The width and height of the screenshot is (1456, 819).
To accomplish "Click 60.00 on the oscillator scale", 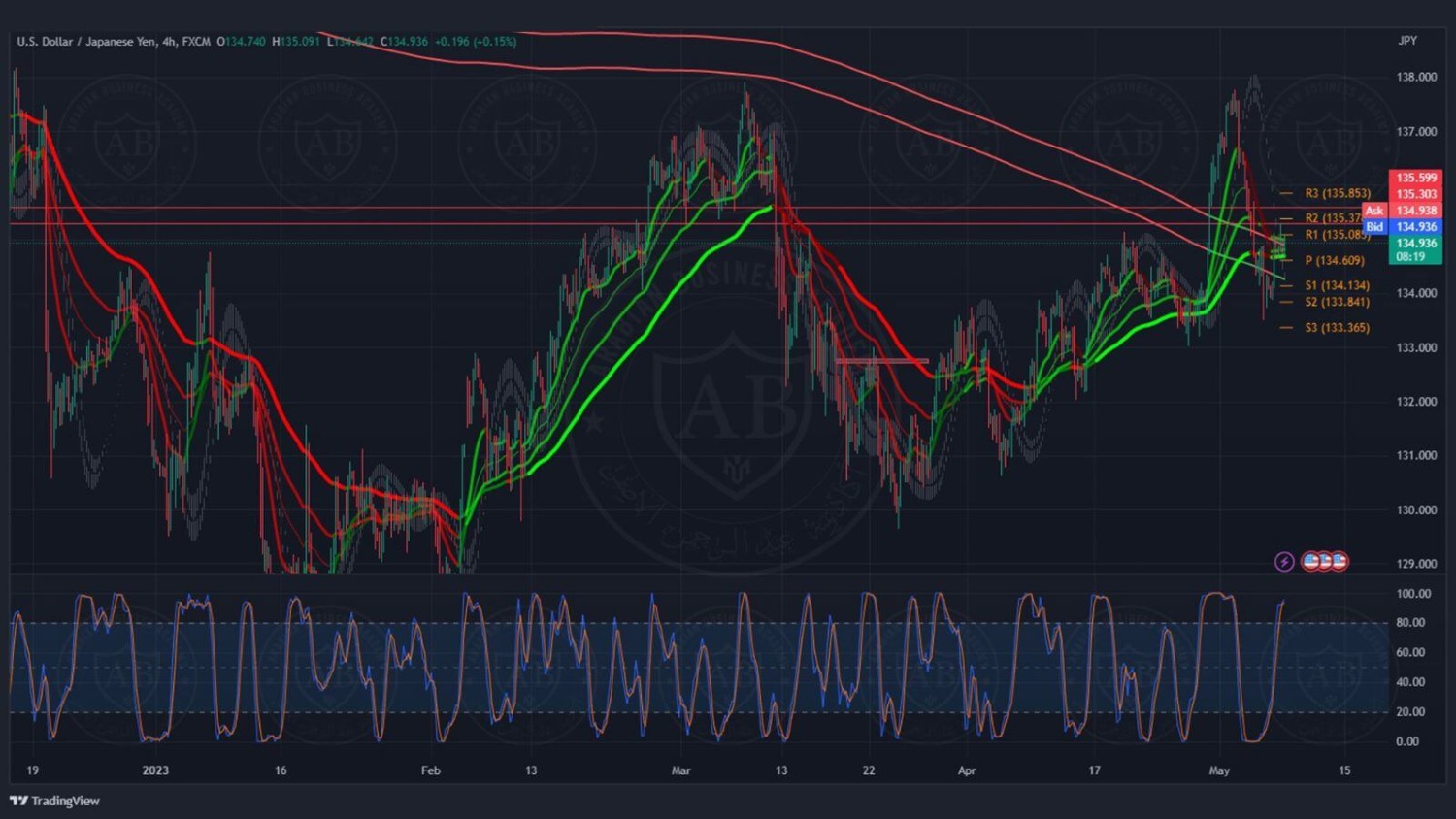I will click(x=1410, y=652).
